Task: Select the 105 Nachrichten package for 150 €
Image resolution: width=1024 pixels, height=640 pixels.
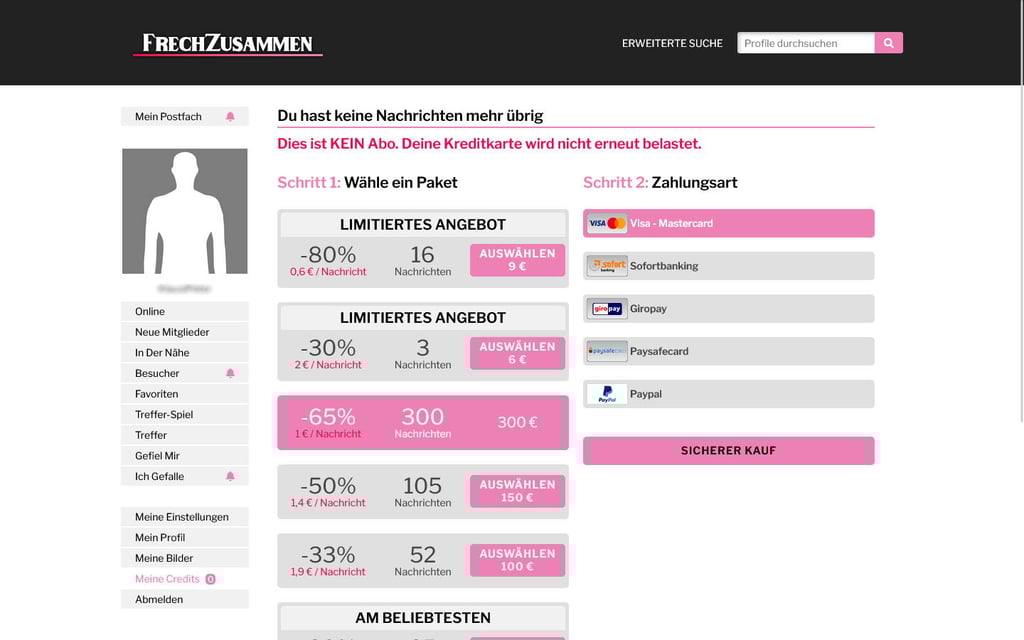Action: click(517, 491)
